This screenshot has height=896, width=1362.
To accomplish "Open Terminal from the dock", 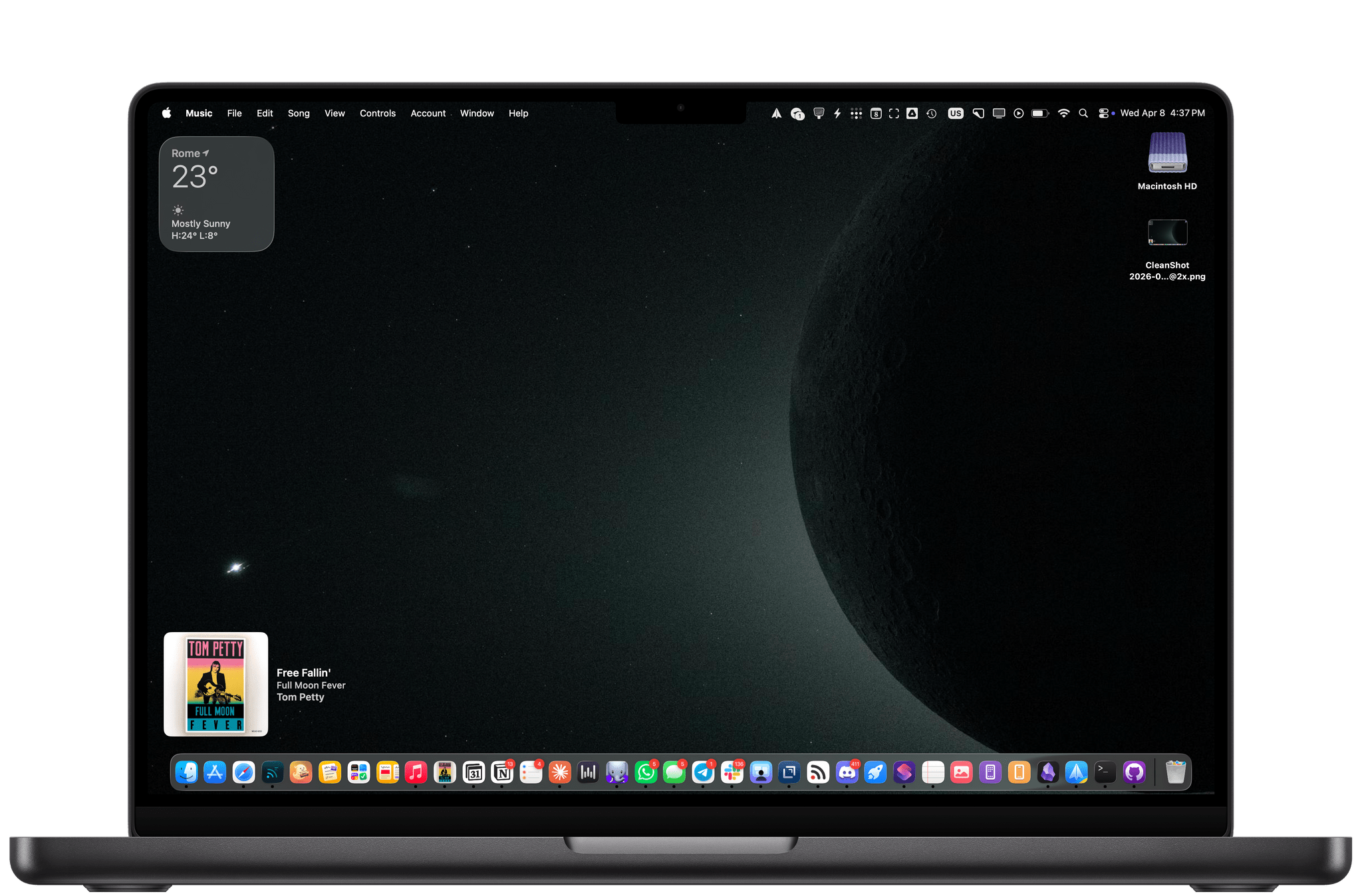I will pyautogui.click(x=1105, y=772).
